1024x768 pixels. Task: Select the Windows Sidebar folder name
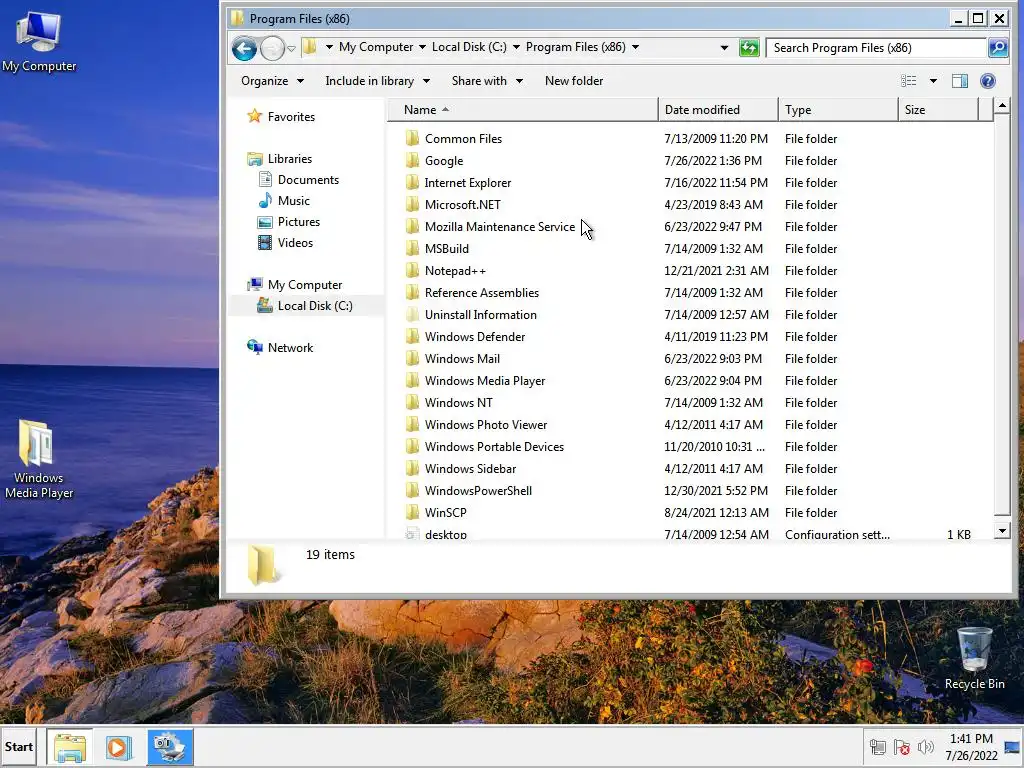pos(470,469)
